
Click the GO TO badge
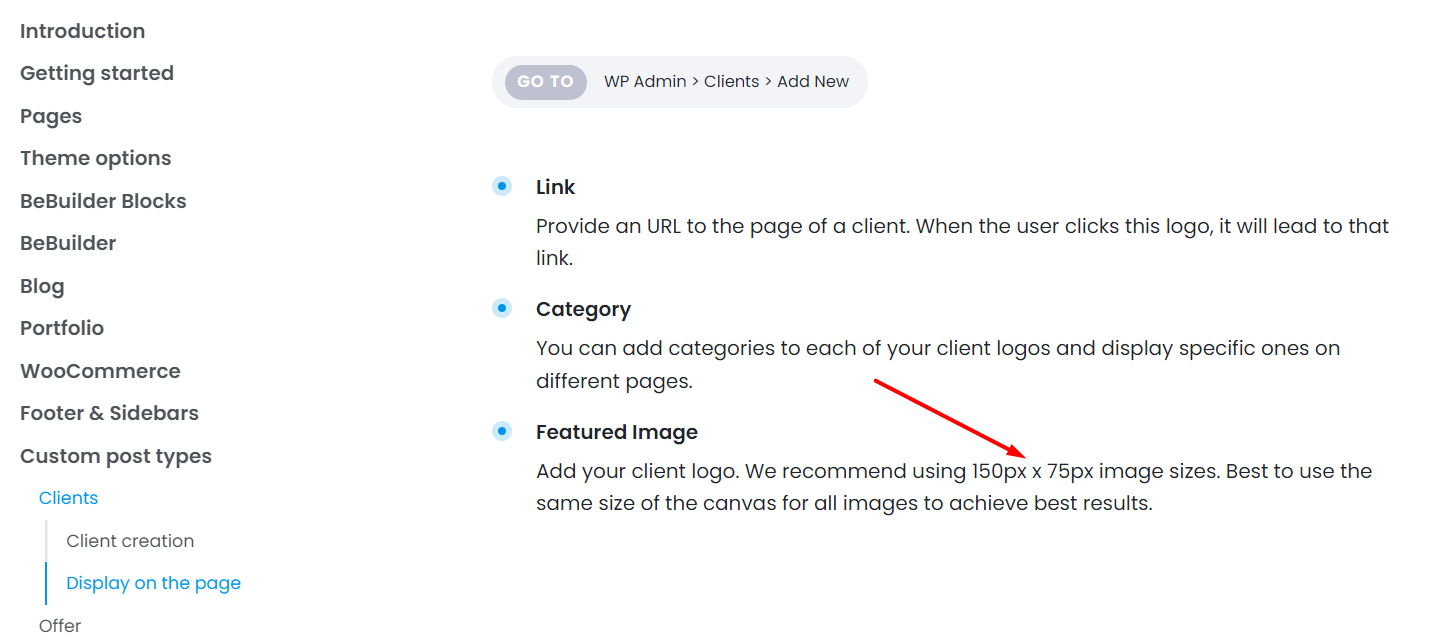545,82
